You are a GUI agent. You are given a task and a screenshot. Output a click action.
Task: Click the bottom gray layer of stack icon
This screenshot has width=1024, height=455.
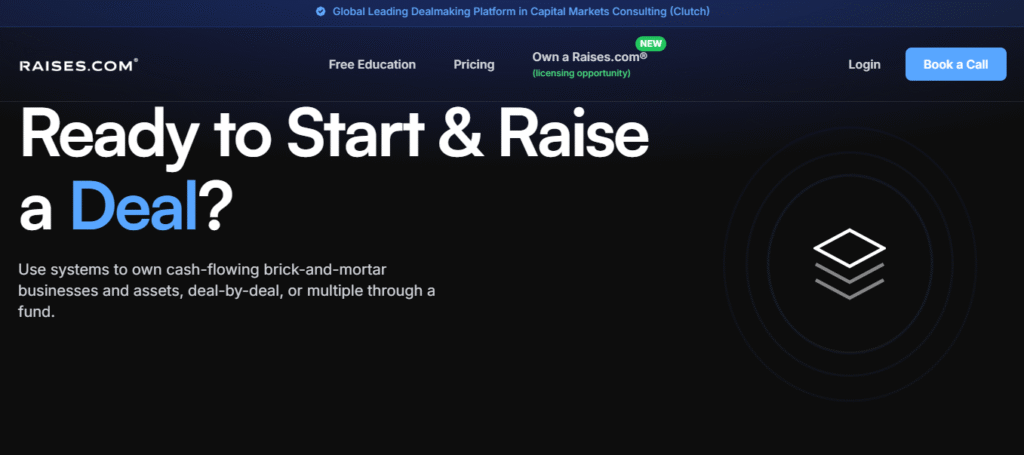coord(848,289)
